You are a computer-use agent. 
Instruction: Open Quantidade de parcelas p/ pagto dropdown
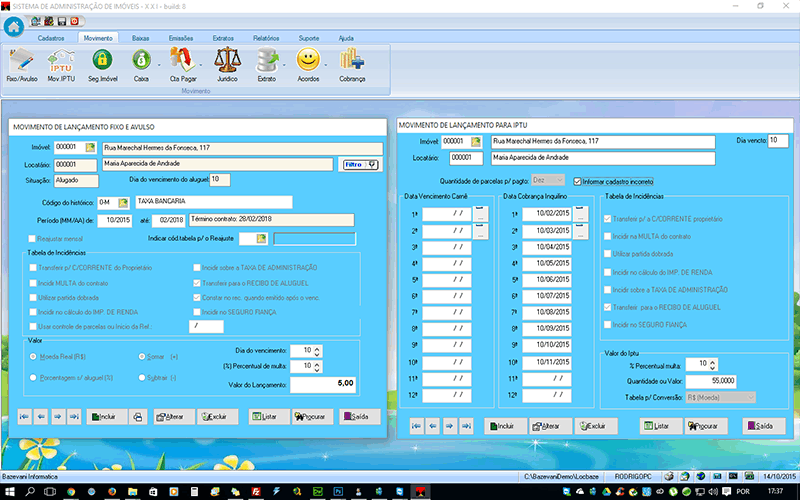548,180
